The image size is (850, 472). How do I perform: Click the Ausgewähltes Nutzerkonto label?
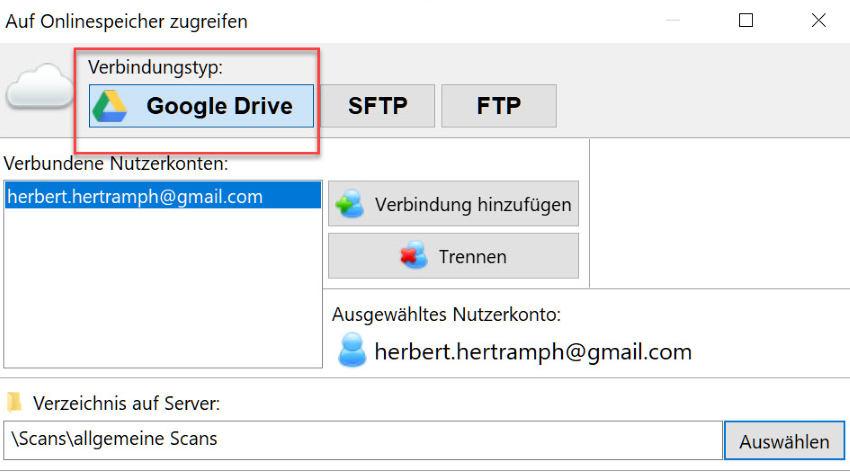click(446, 314)
